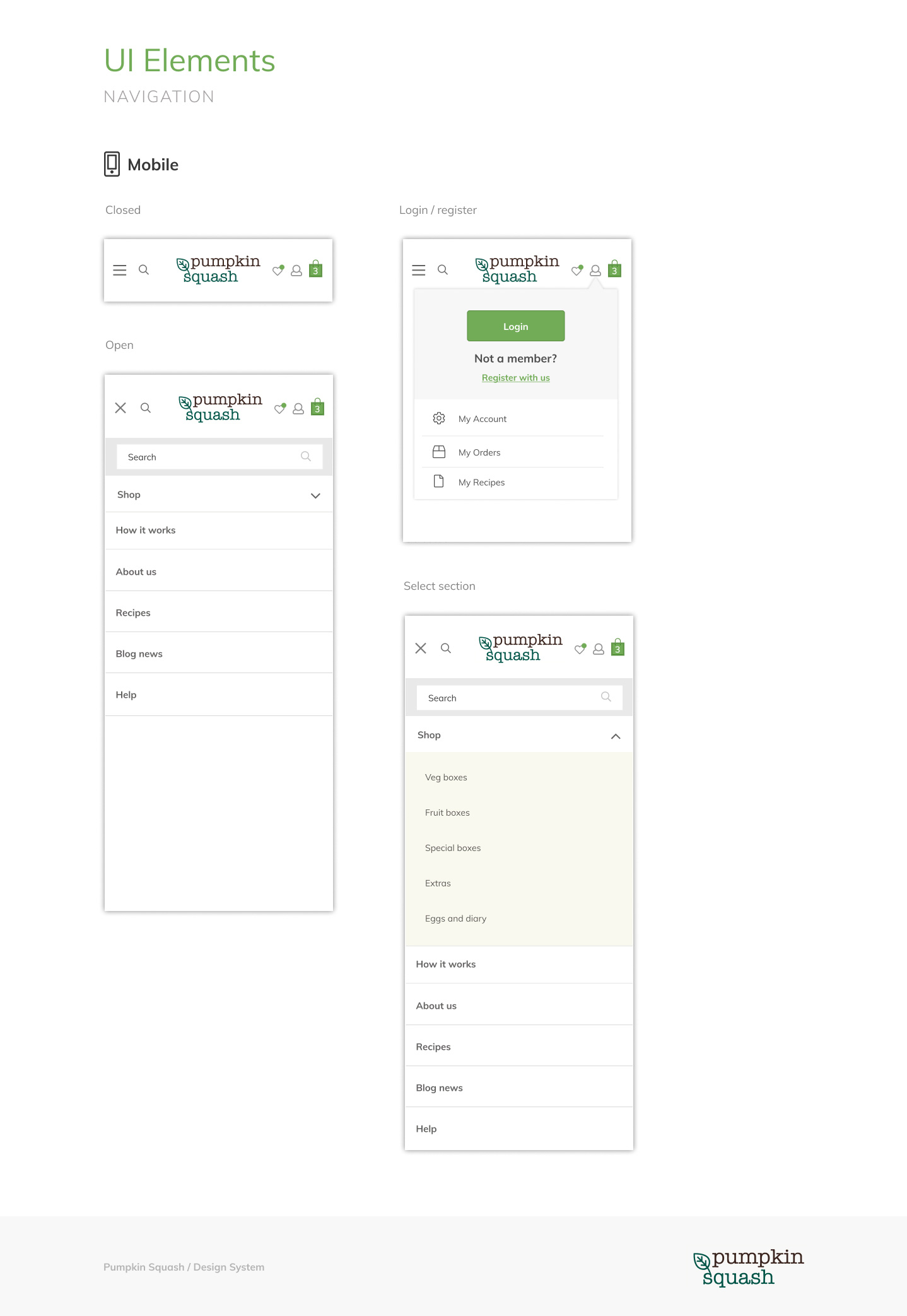
Task: Expand Shop chevron in Open mockup
Action: click(x=315, y=496)
